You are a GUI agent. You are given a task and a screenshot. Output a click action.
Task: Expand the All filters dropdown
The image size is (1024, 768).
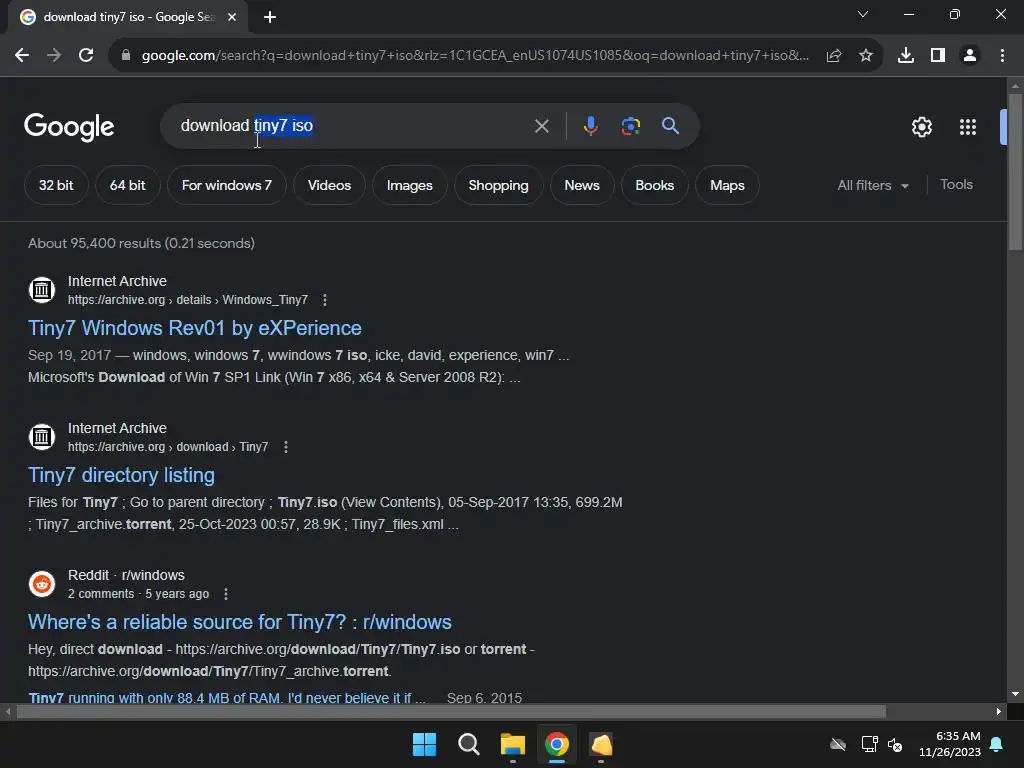(873, 185)
